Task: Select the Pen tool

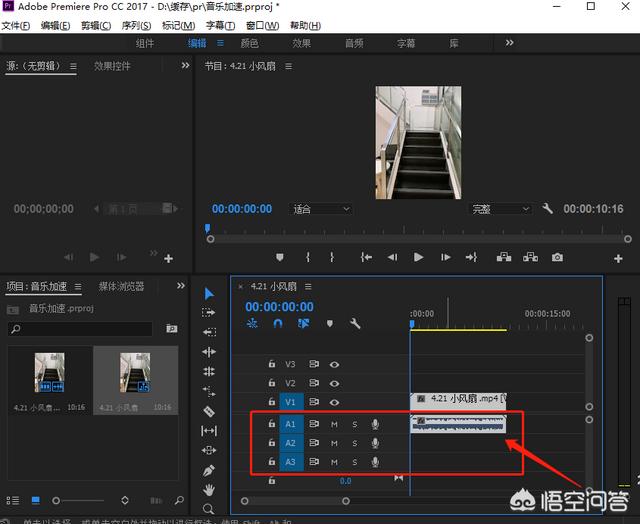Action: click(209, 470)
